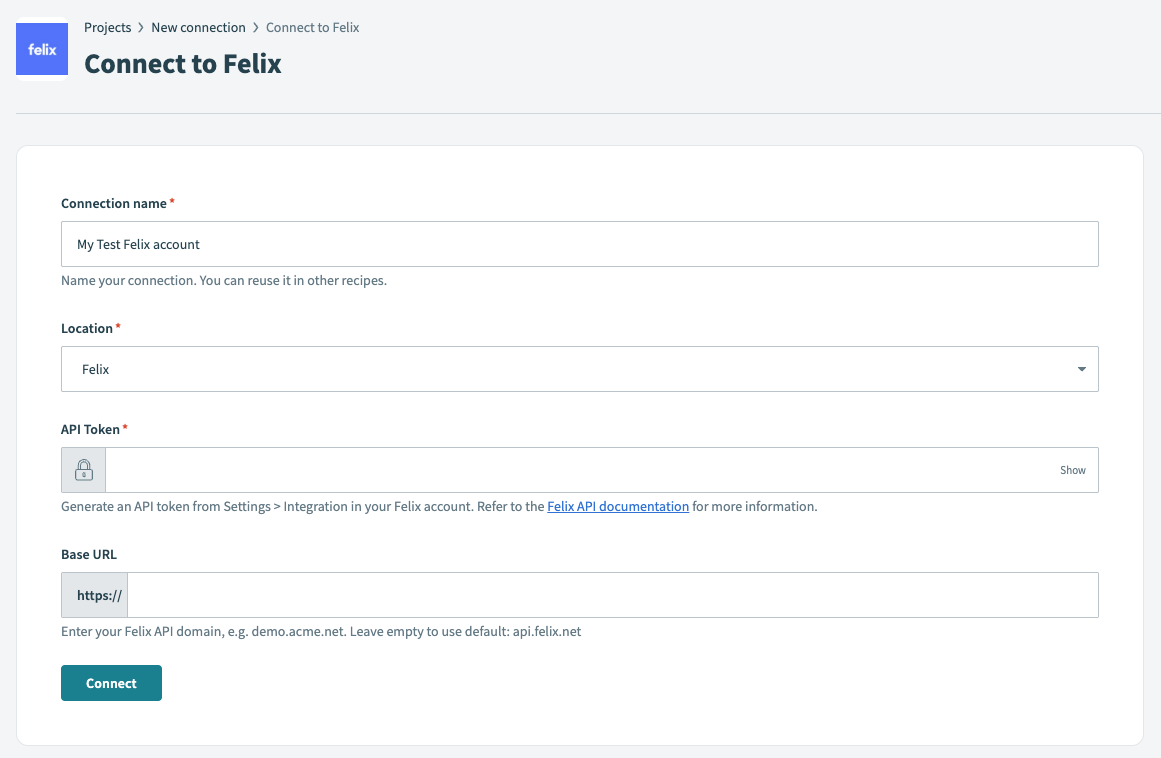1161x758 pixels.
Task: Click the Location field label
Action: 87,329
